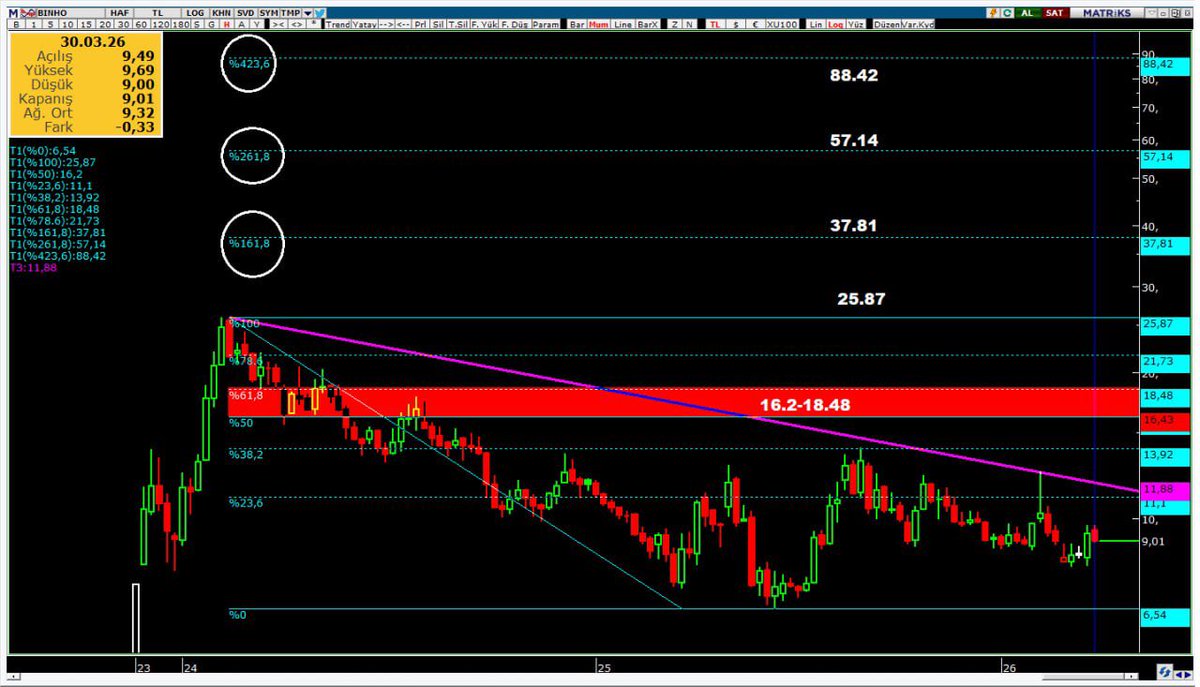Image resolution: width=1200 pixels, height=687 pixels.
Task: Click the chart icon next to BINHO symbol
Action: pos(29,12)
